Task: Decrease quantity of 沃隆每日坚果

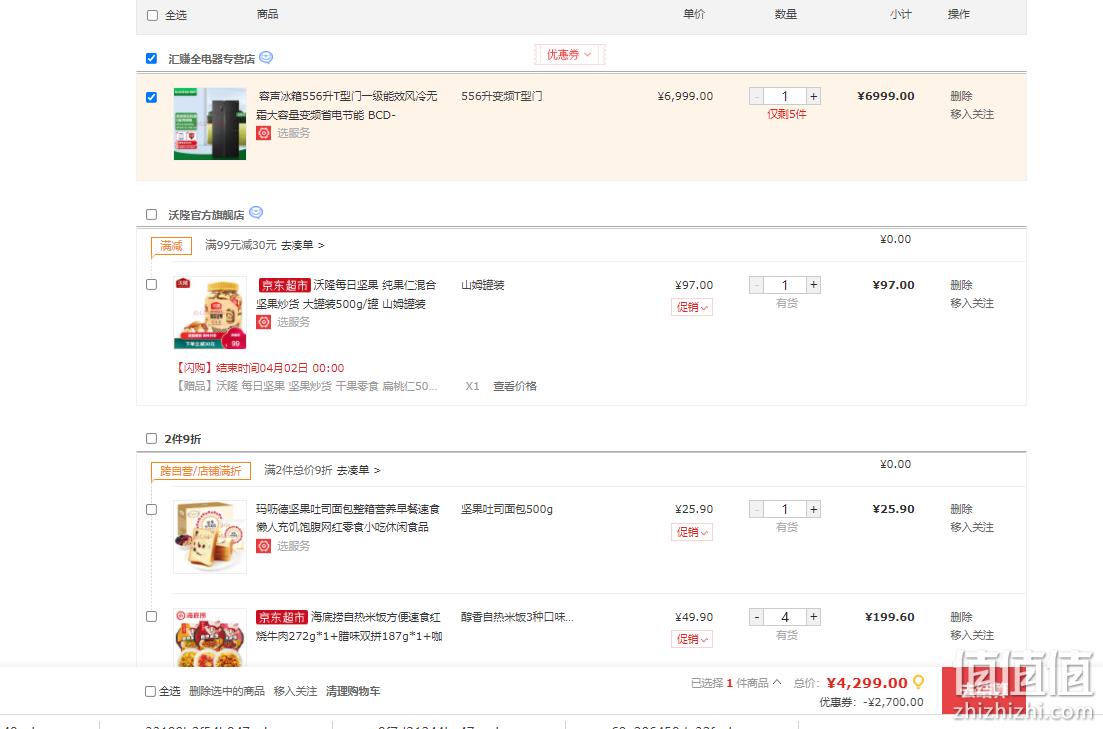Action: [756, 285]
